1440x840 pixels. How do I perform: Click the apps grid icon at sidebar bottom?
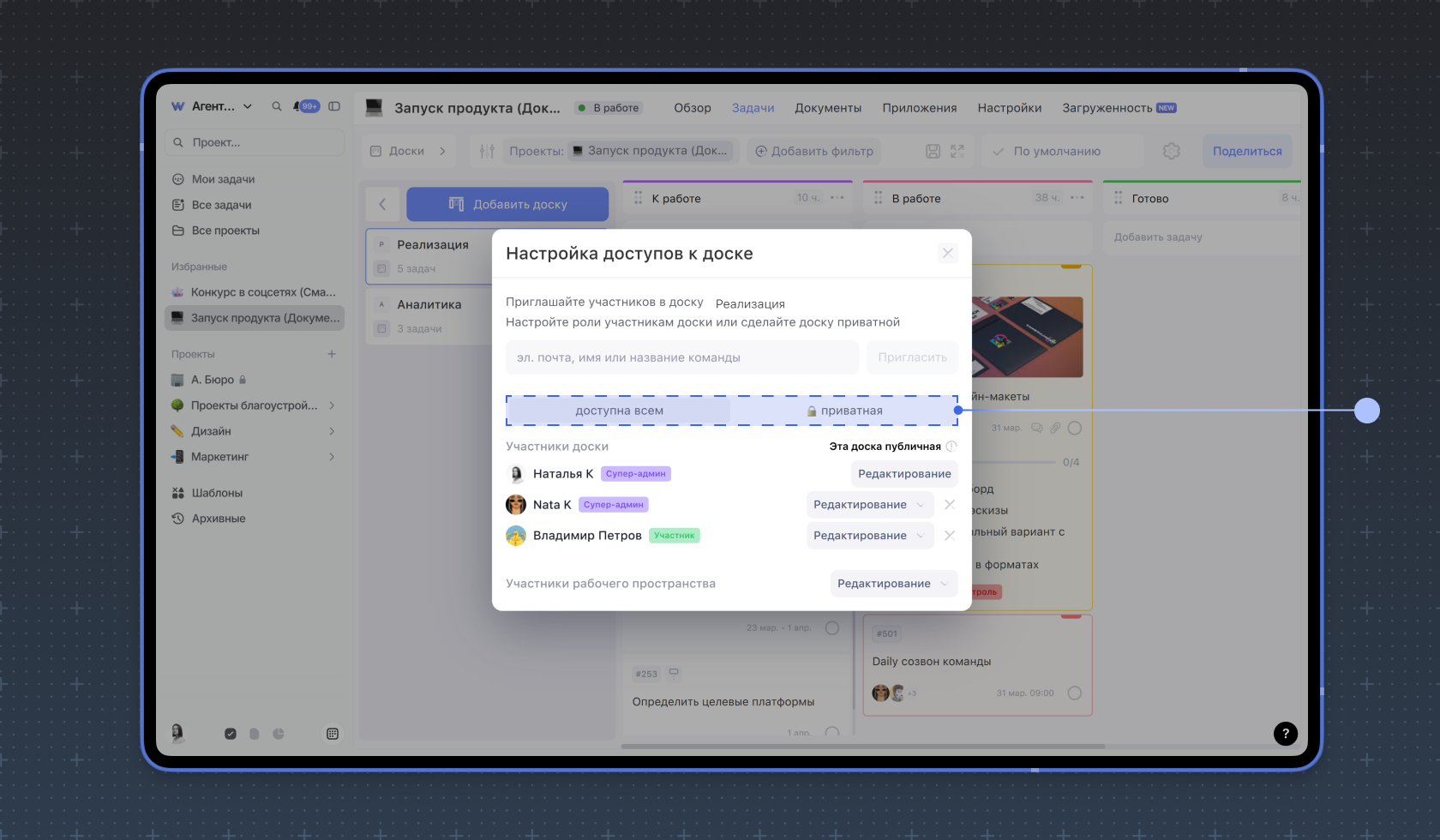[x=333, y=734]
